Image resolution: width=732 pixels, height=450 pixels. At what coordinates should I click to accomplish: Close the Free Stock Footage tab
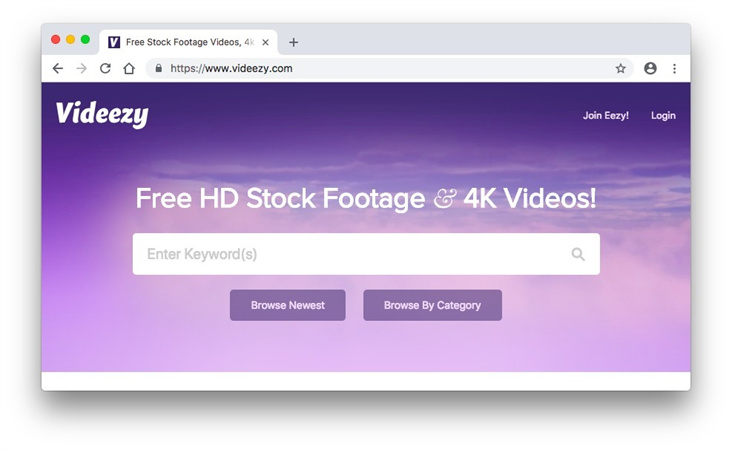click(x=265, y=42)
